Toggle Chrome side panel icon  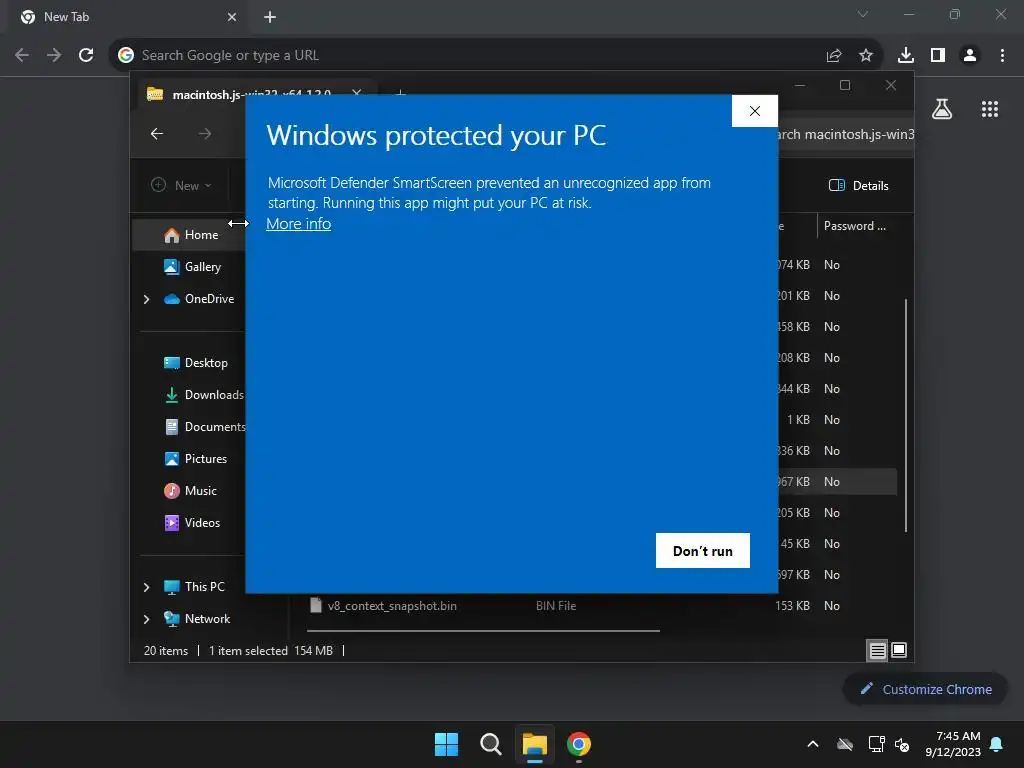(938, 56)
